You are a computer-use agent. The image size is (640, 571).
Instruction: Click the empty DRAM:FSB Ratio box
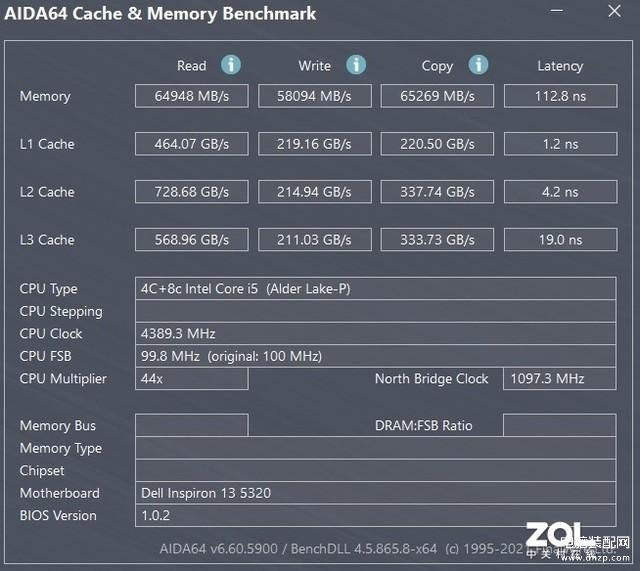560,425
